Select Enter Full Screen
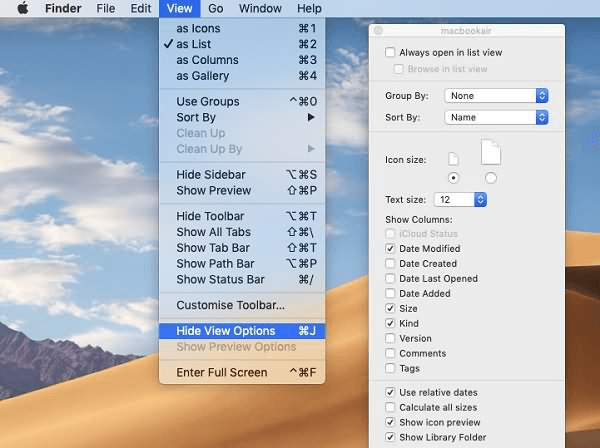 (x=242, y=372)
